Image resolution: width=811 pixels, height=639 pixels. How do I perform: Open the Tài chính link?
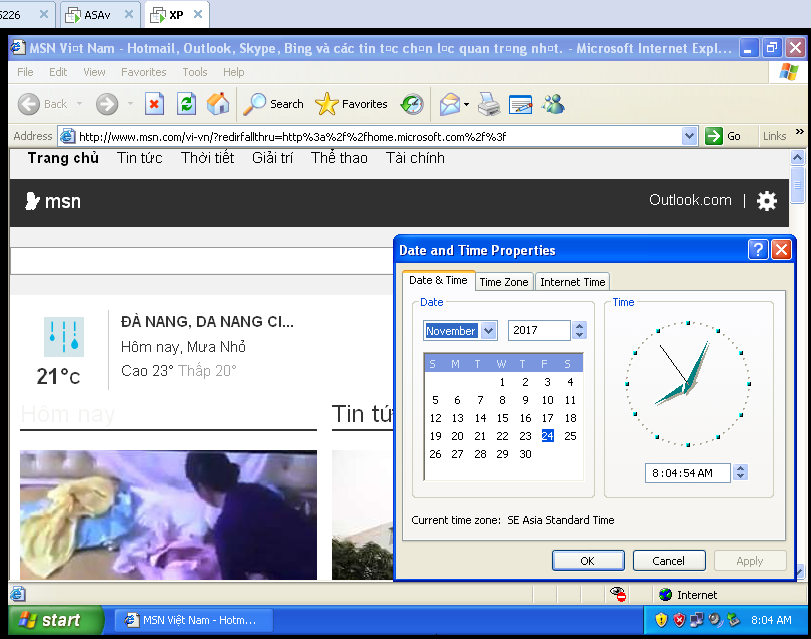[415, 158]
